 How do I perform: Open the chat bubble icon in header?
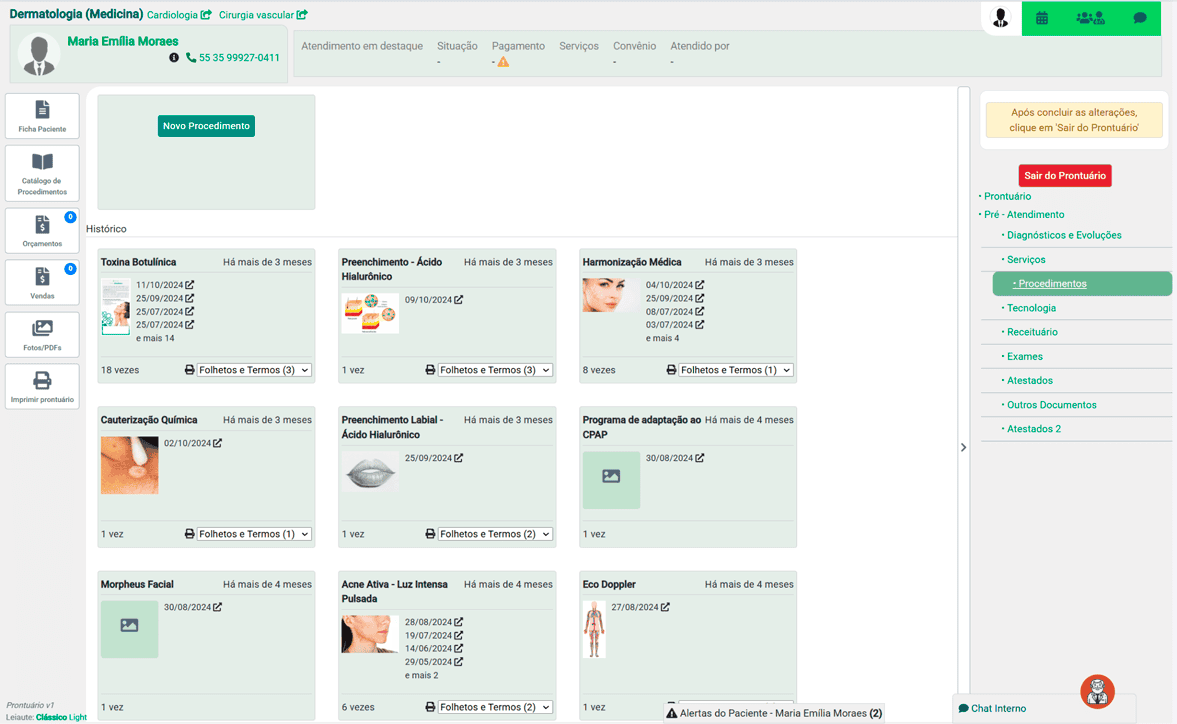pos(1139,18)
